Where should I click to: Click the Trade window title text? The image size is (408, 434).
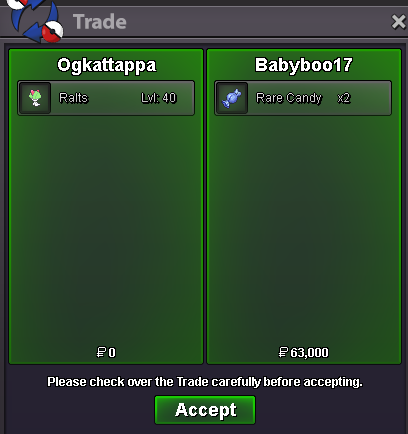coord(100,22)
